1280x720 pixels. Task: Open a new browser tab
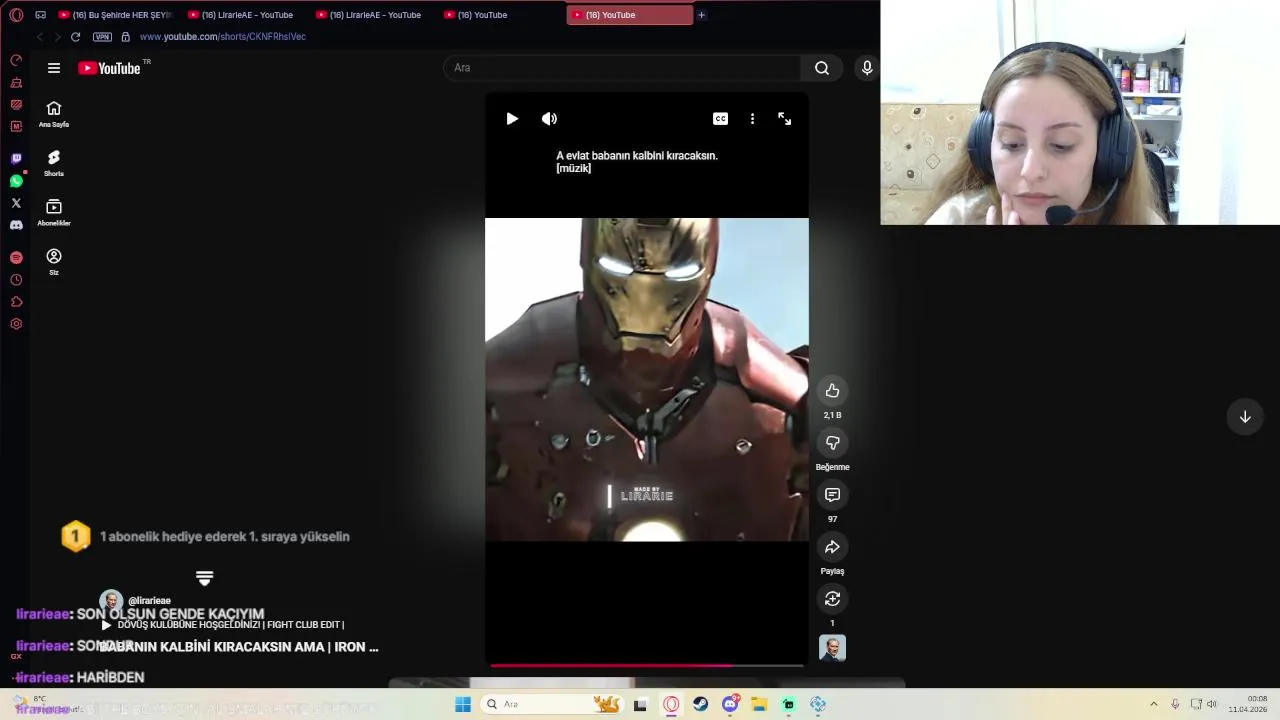pos(701,15)
